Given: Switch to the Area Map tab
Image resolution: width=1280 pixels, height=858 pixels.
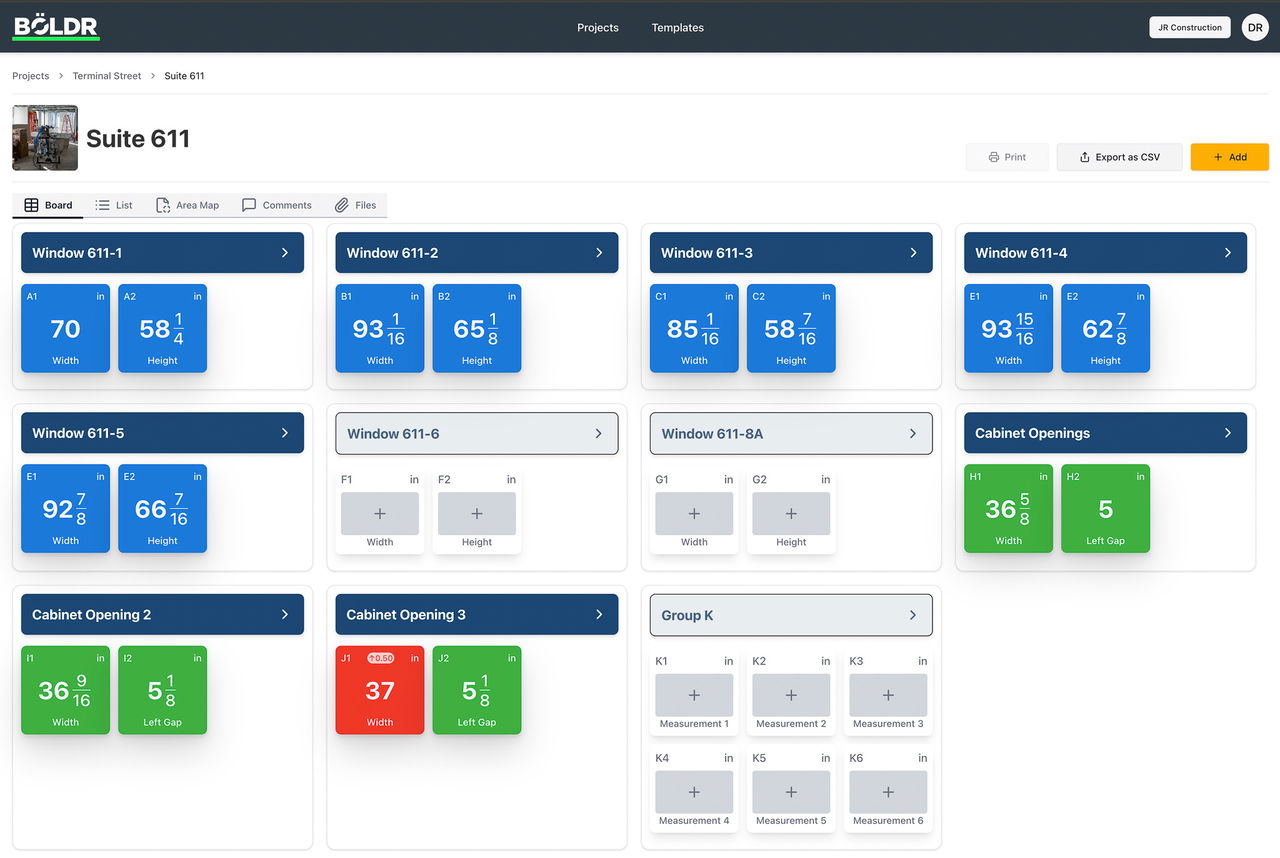Looking at the screenshot, I should [x=187, y=205].
